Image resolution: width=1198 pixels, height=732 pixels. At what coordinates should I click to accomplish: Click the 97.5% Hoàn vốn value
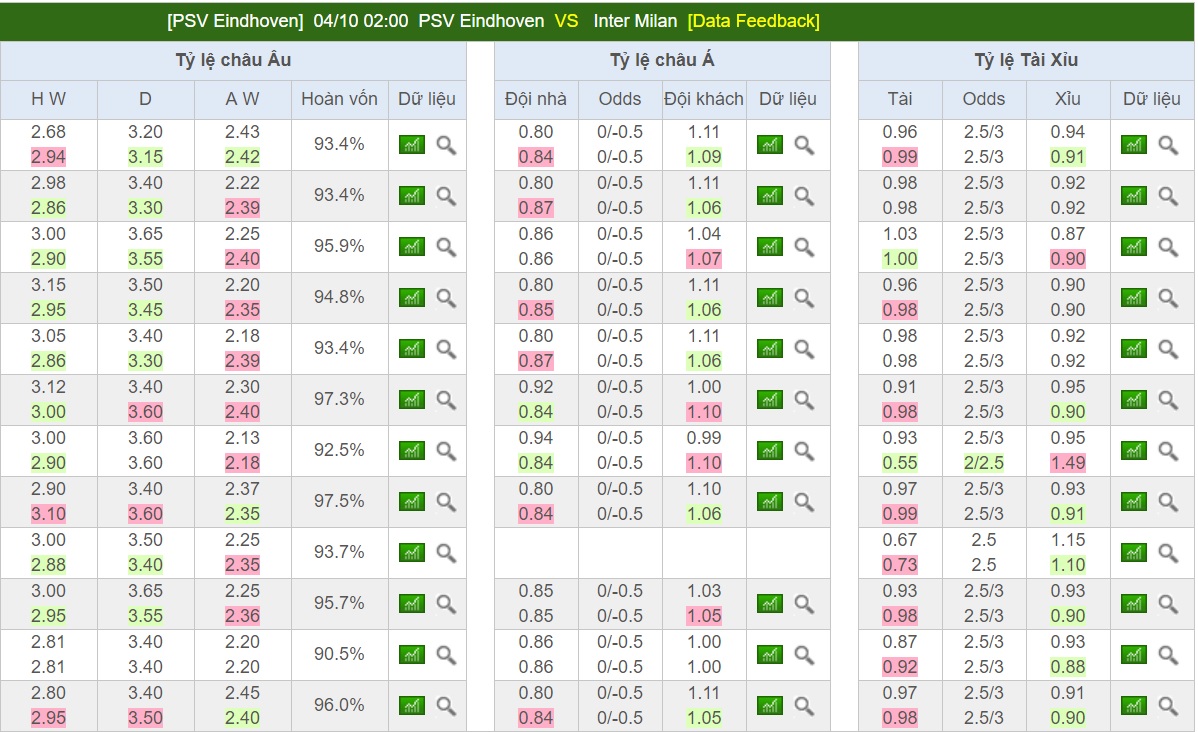(339, 501)
